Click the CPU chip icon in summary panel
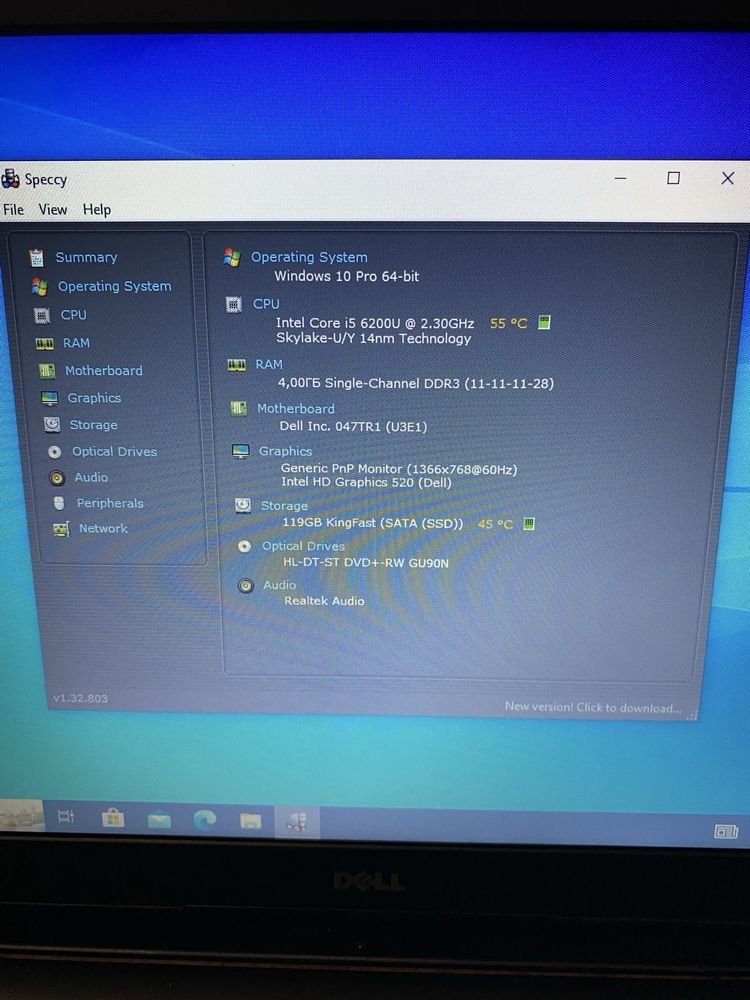Image resolution: width=750 pixels, height=1000 pixels. pyautogui.click(x=234, y=305)
